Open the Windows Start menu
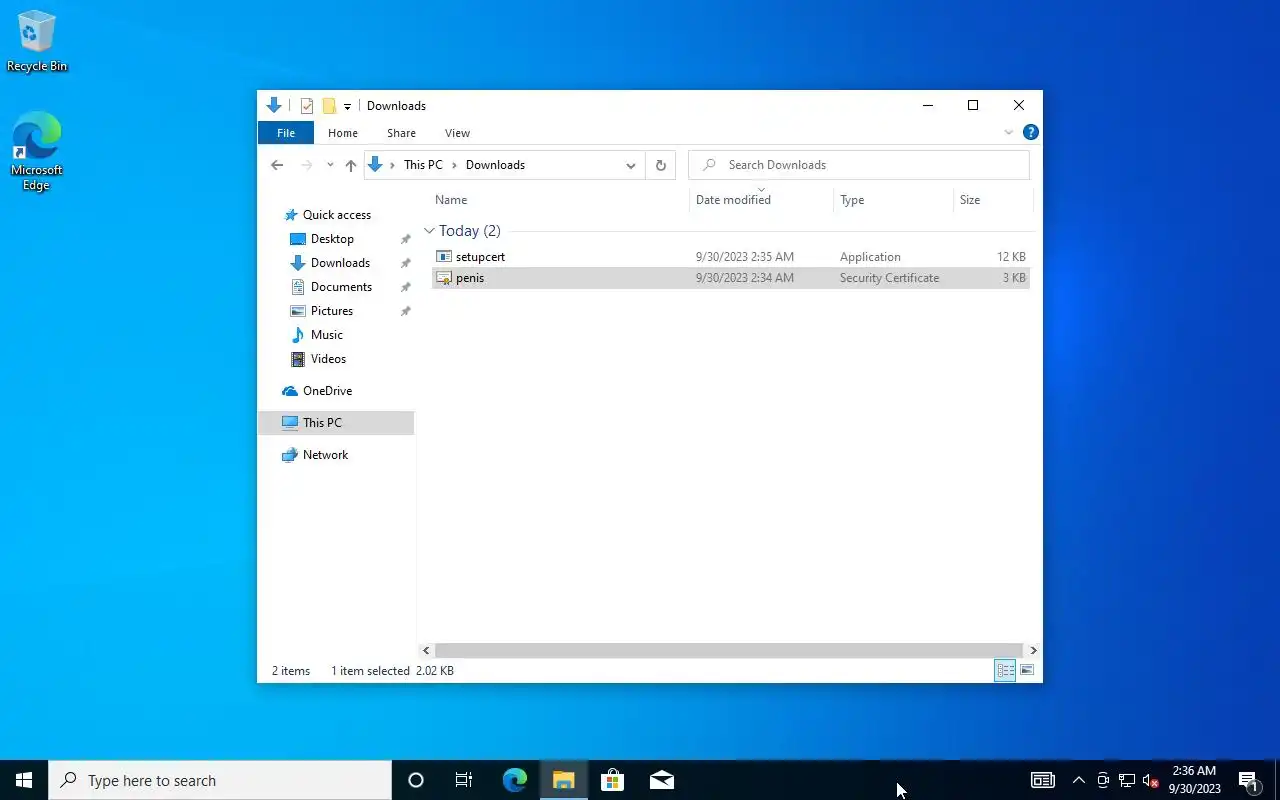 [x=24, y=780]
